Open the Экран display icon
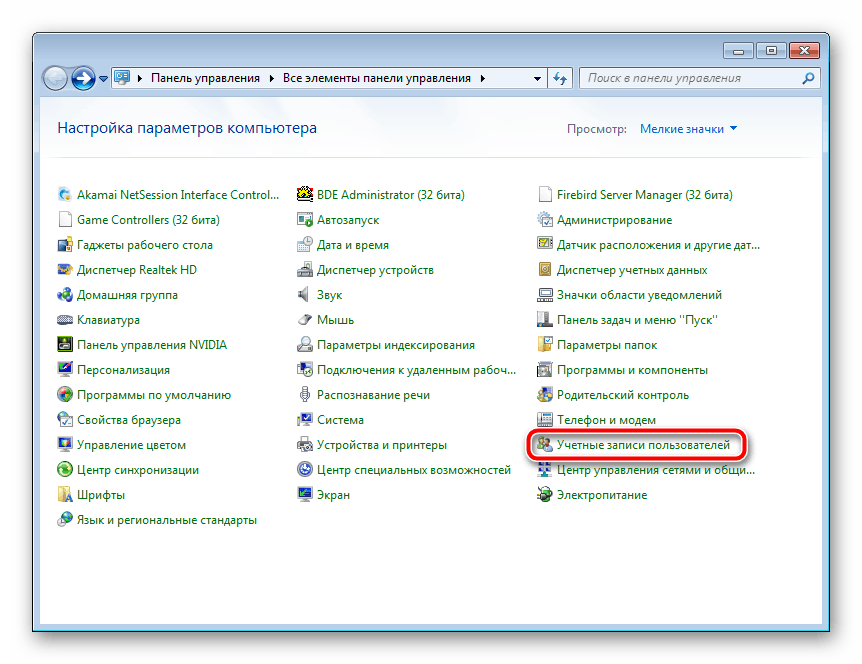The height and width of the screenshot is (664, 862). pyautogui.click(x=305, y=495)
